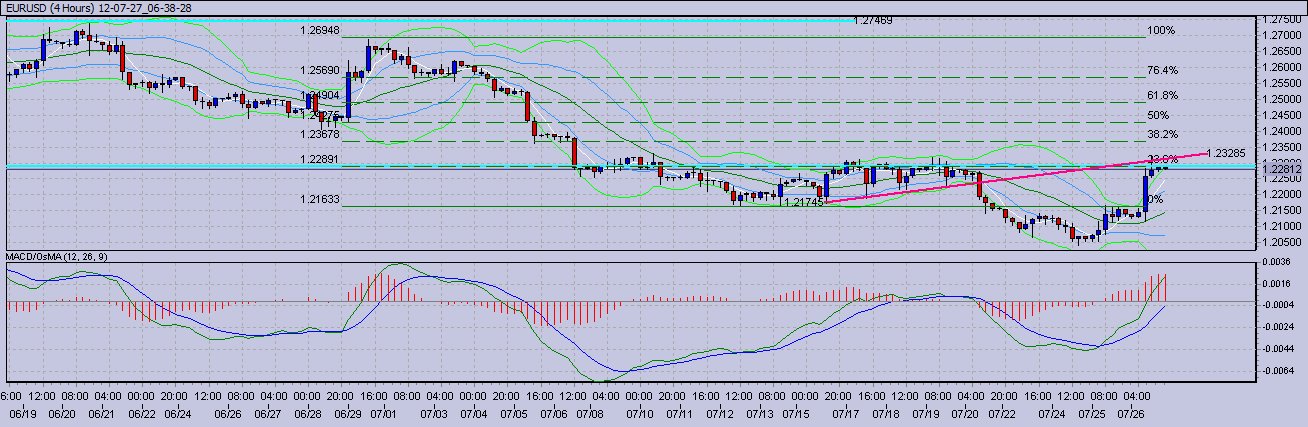
Task: Click the 1.26948 price level label
Action: coord(320,31)
